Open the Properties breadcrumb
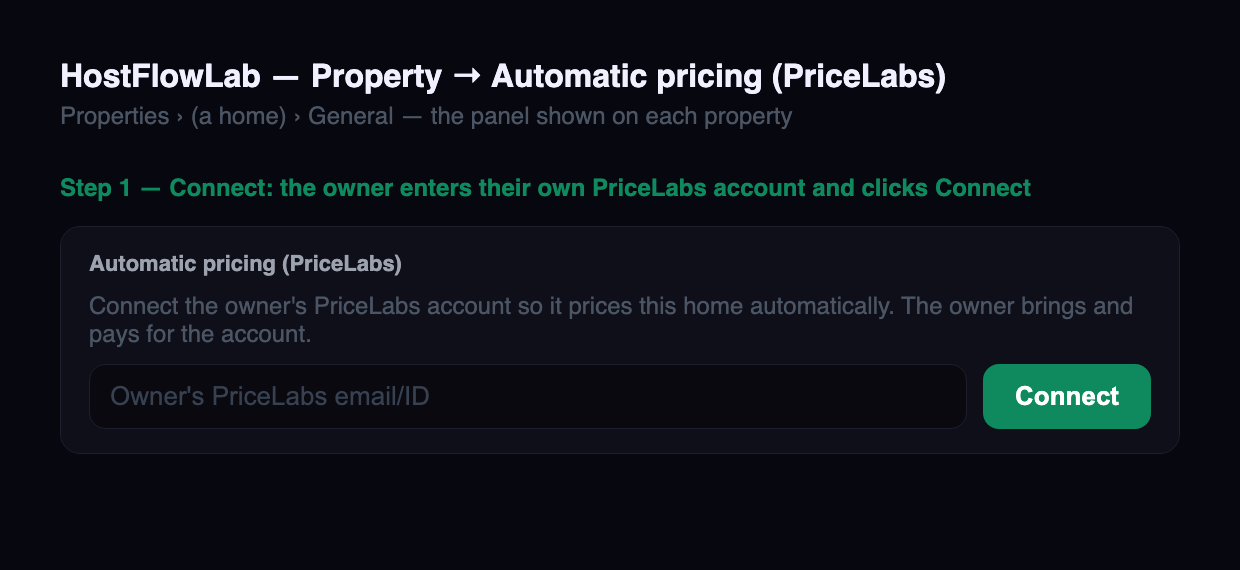The width and height of the screenshot is (1240, 570). pyautogui.click(x=115, y=116)
